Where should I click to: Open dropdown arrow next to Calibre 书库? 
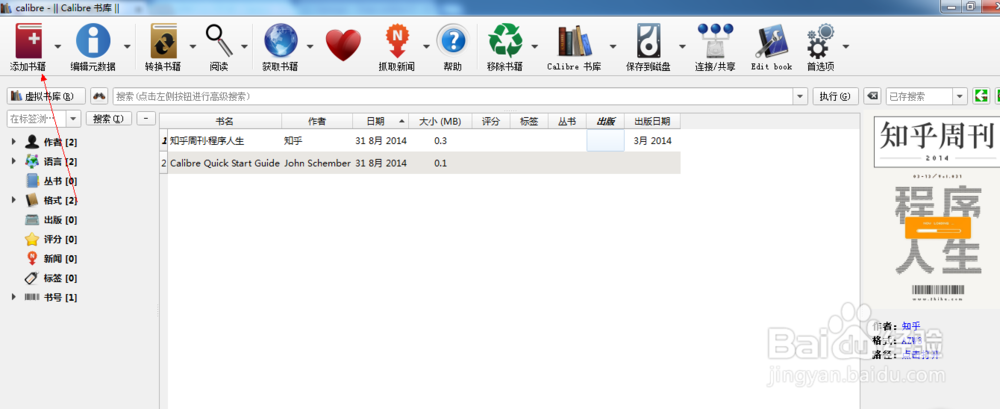click(613, 46)
